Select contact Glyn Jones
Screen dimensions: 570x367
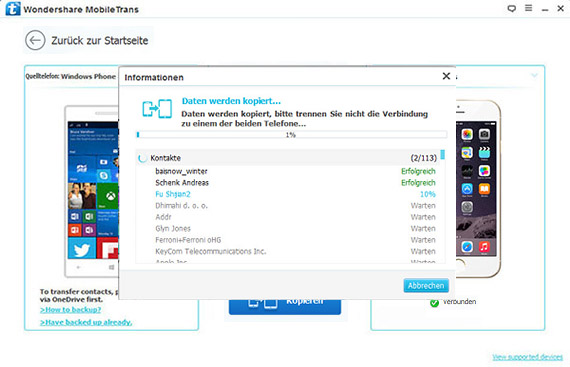pyautogui.click(x=173, y=229)
